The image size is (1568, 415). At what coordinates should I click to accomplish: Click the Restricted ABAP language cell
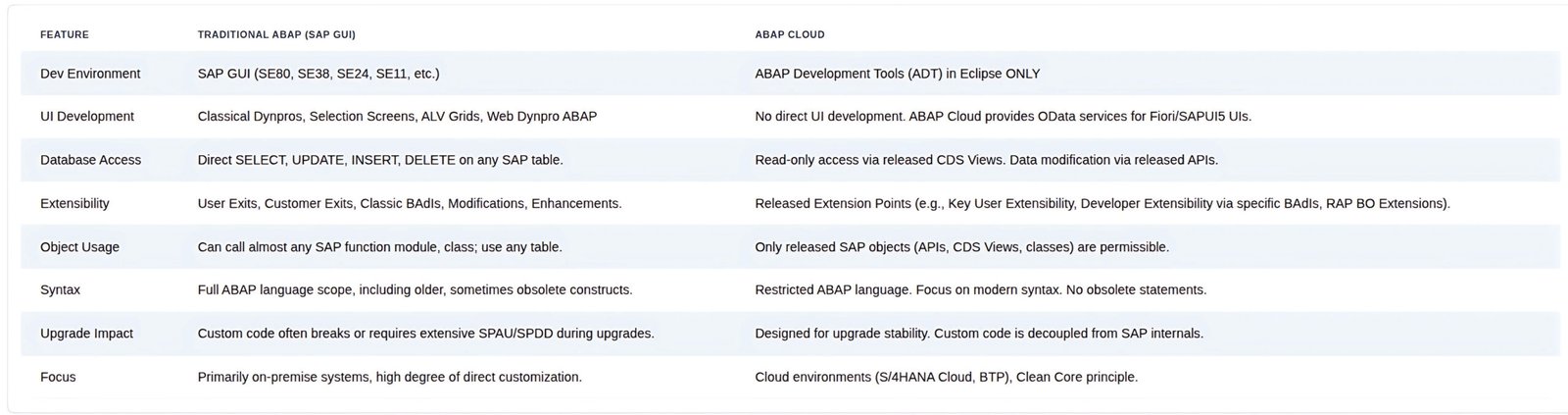(981, 290)
